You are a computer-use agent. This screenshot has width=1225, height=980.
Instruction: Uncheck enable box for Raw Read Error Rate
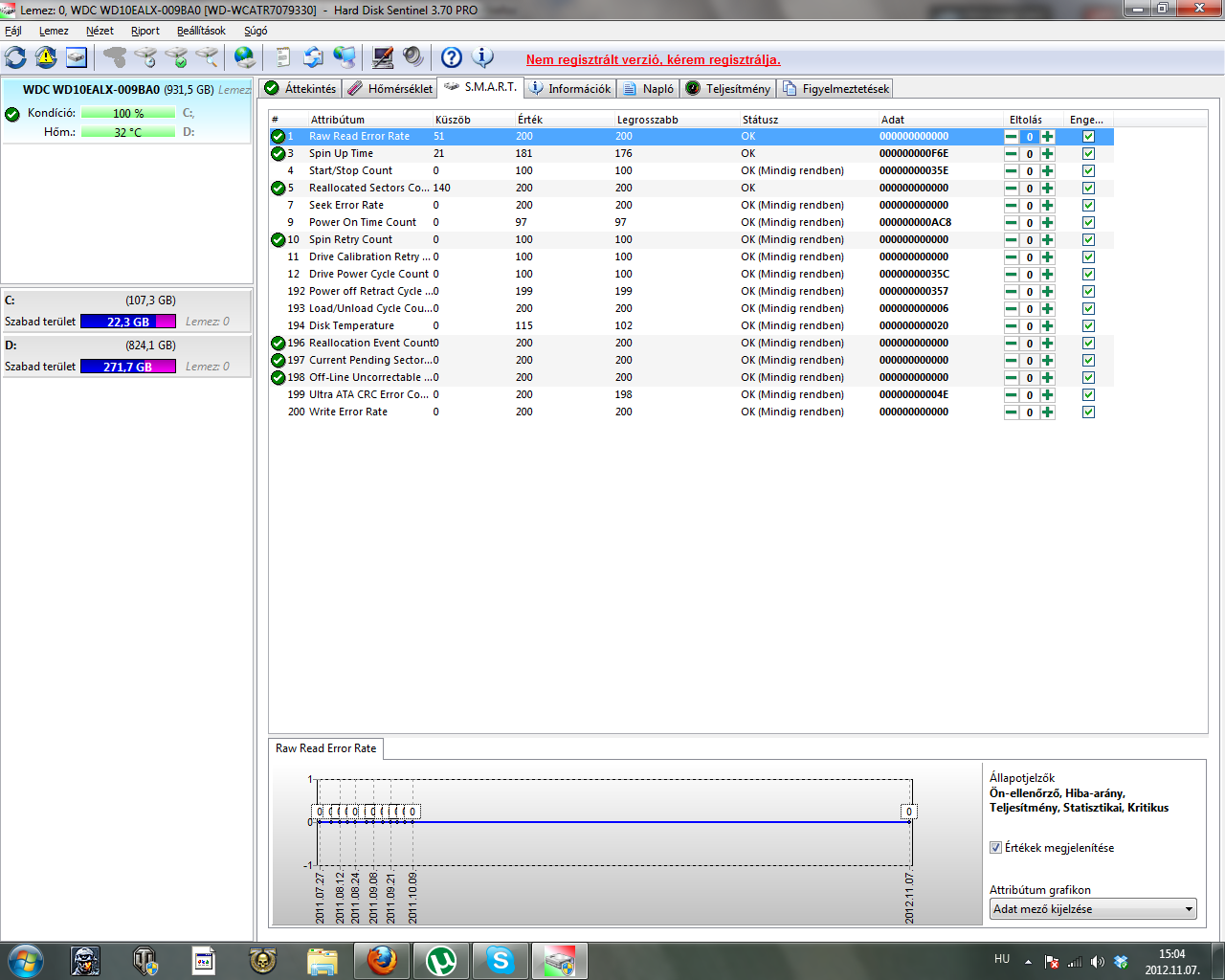pyautogui.click(x=1088, y=137)
